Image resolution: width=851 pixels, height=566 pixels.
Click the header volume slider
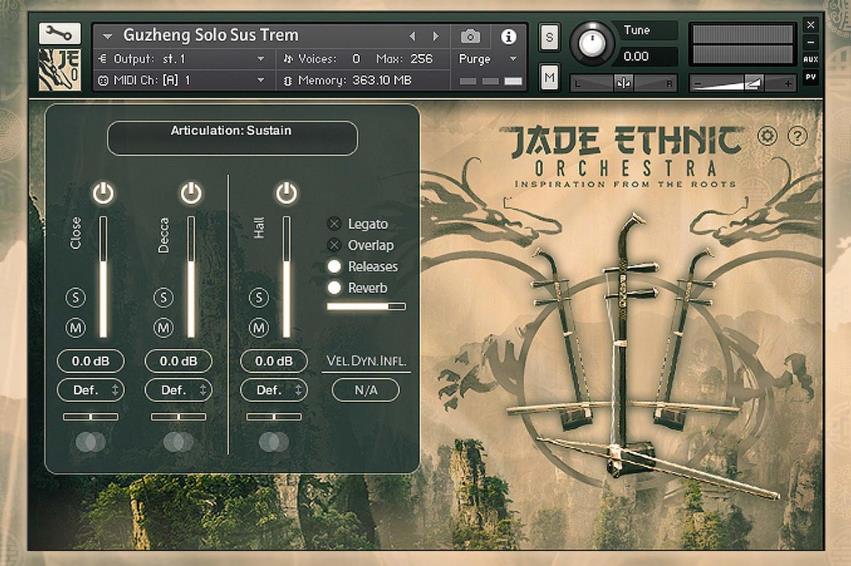[742, 83]
